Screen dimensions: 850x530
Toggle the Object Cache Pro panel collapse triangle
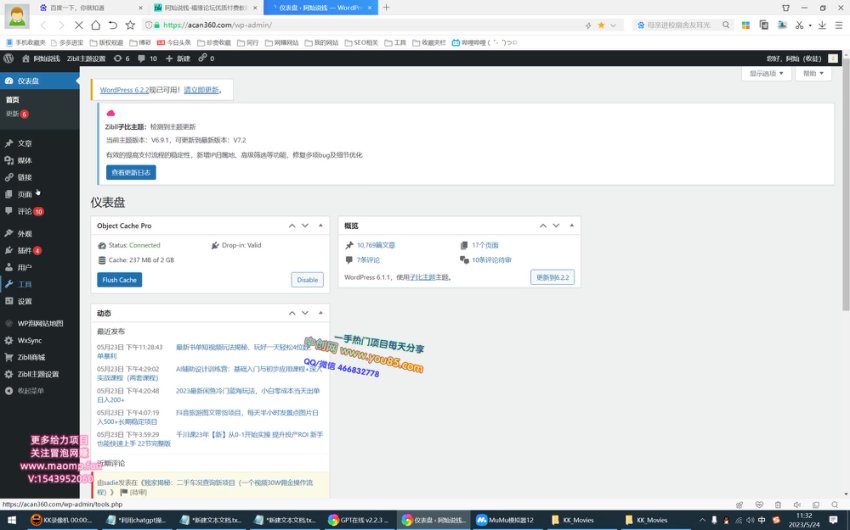click(320, 225)
